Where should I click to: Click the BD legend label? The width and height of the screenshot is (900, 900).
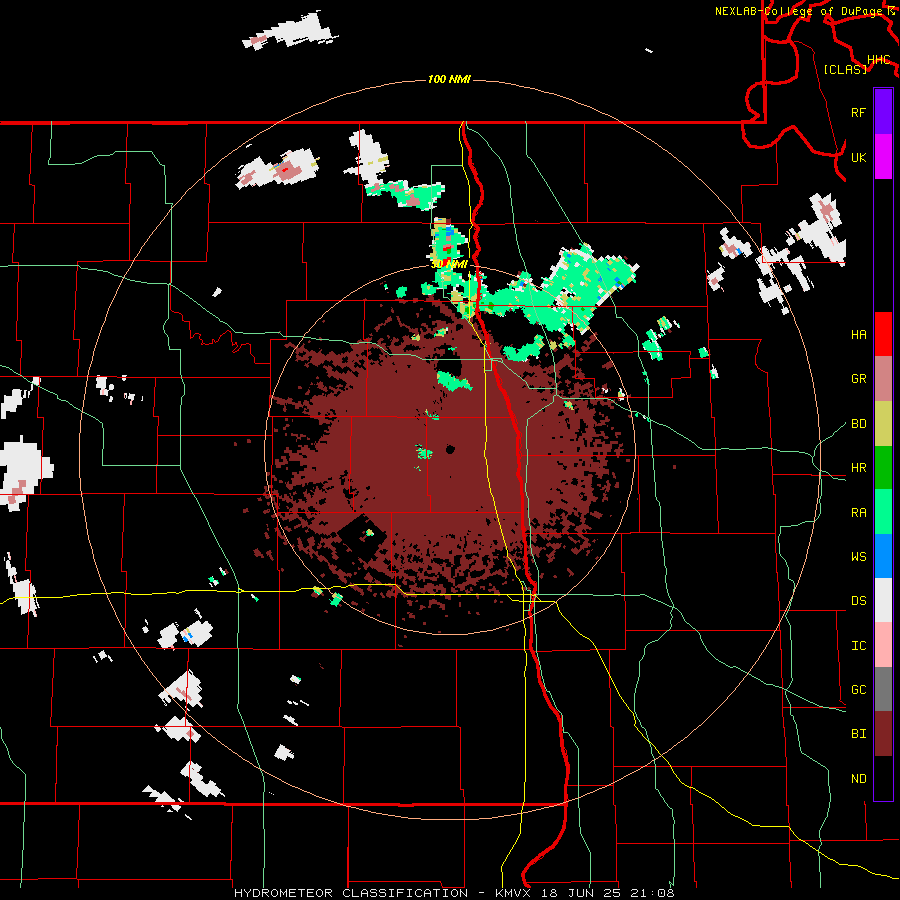pyautogui.click(x=858, y=424)
